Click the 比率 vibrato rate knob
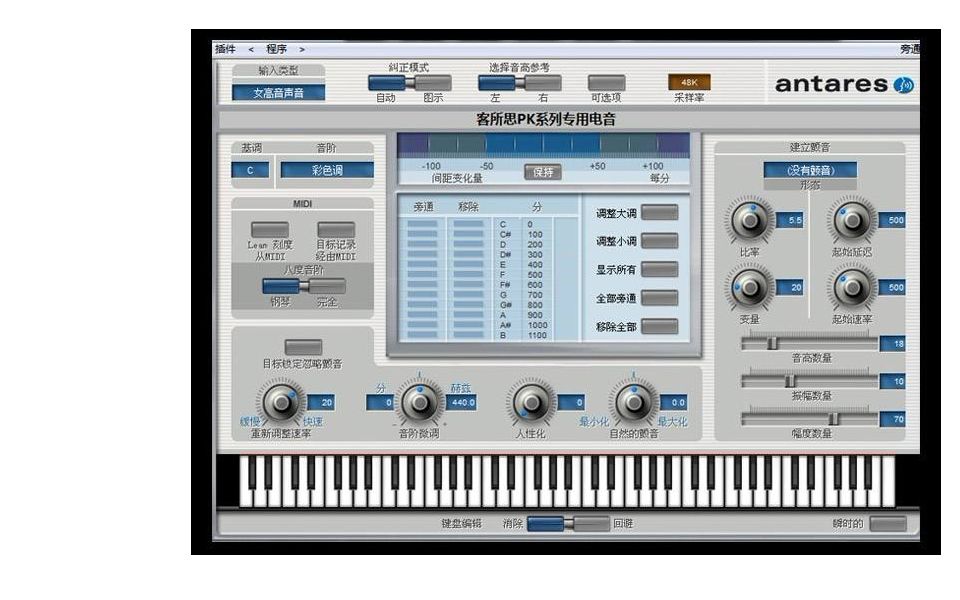 (749, 220)
